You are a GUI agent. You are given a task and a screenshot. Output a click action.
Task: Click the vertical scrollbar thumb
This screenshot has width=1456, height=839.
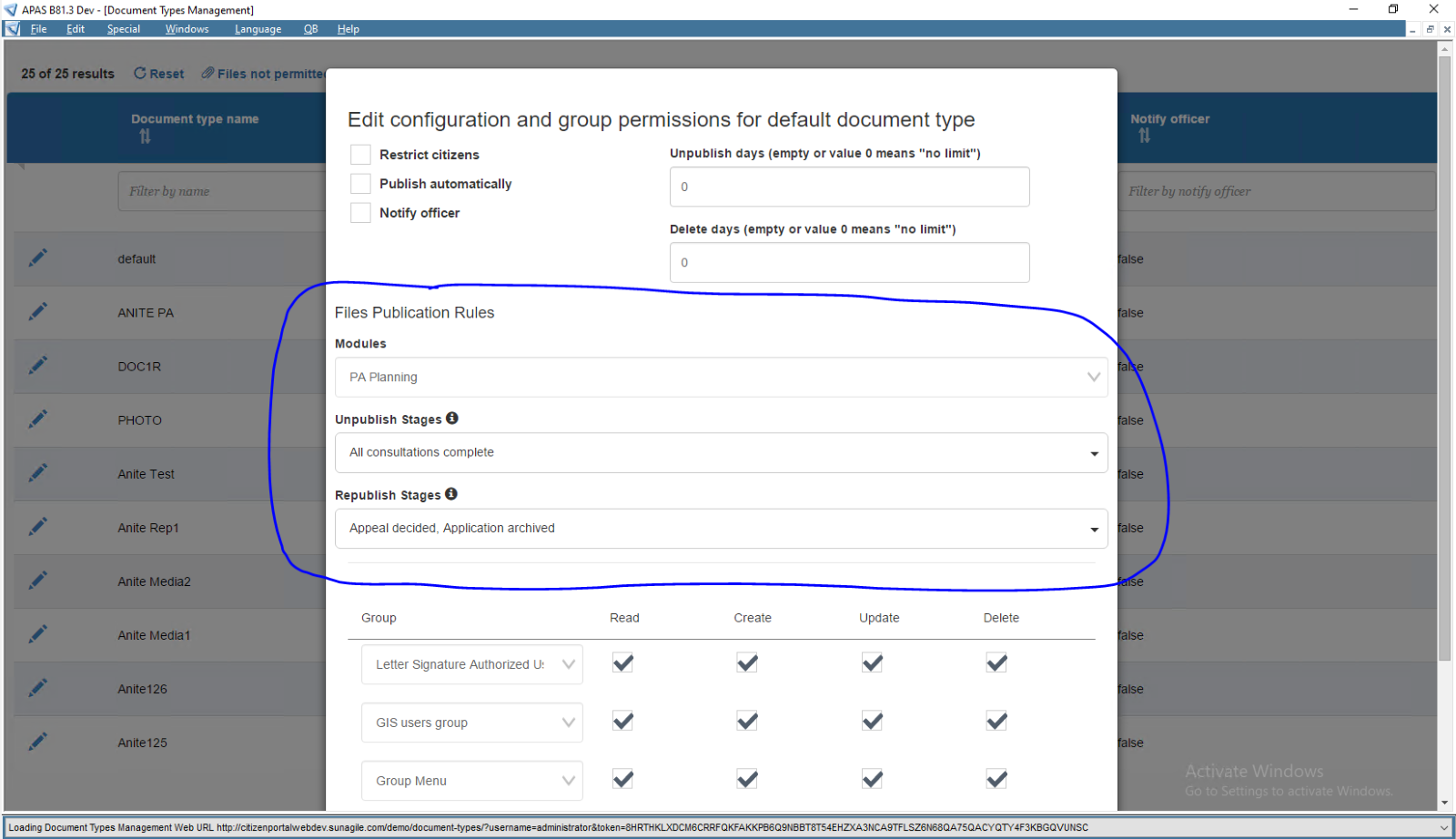click(1444, 358)
